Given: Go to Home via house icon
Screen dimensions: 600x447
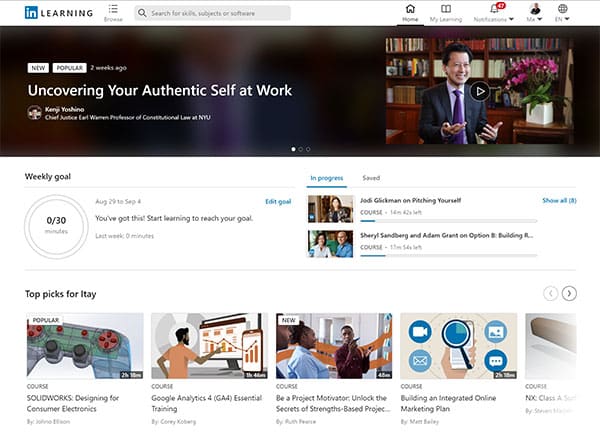Looking at the screenshot, I should point(410,9).
